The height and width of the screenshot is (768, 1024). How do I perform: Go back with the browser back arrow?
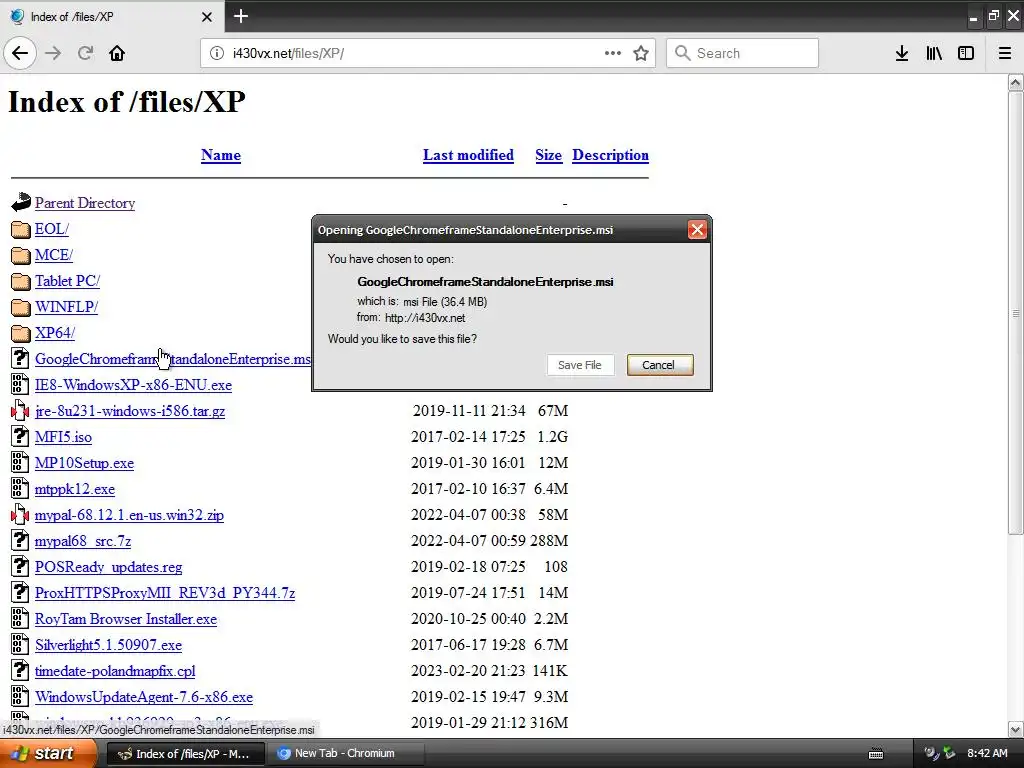click(x=20, y=54)
